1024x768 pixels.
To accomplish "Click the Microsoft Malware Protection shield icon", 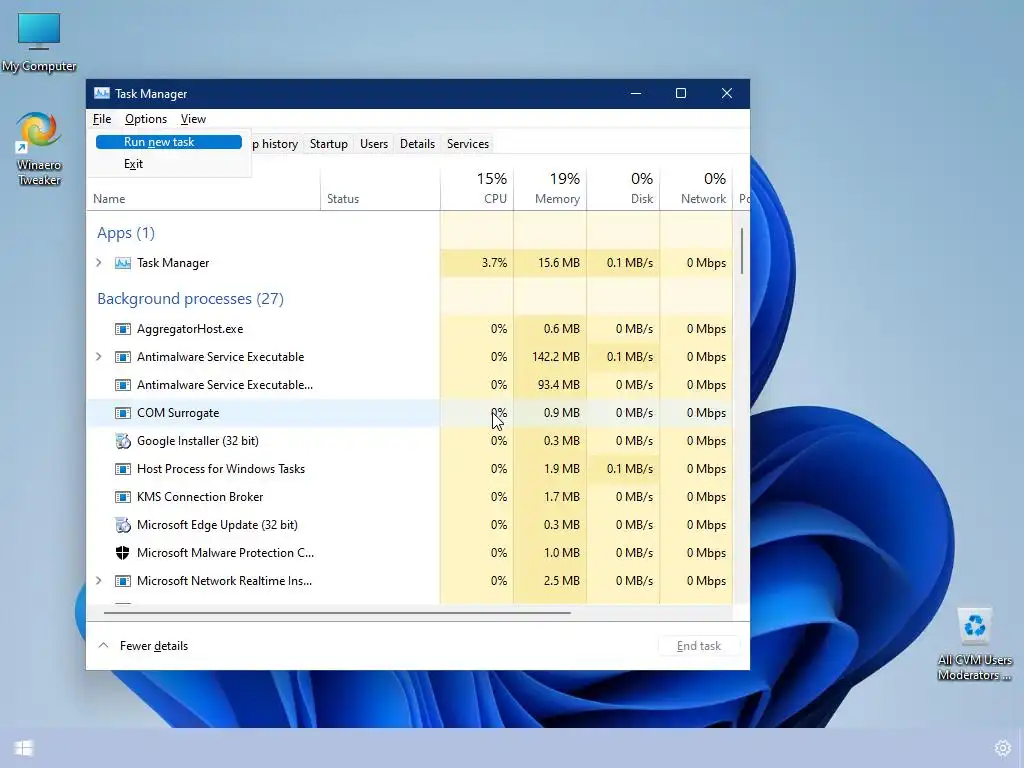I will pyautogui.click(x=122, y=552).
